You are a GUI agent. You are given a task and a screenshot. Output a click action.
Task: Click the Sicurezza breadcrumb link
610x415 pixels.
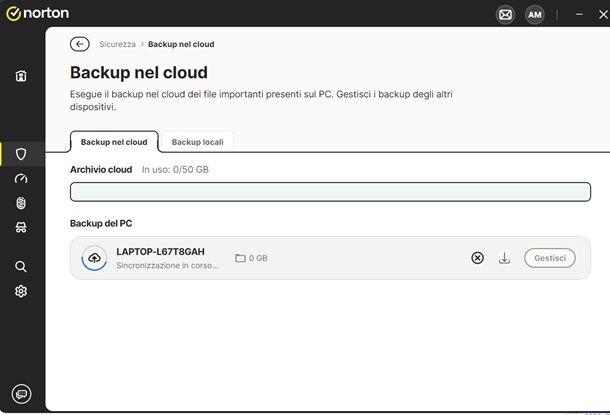click(x=117, y=44)
